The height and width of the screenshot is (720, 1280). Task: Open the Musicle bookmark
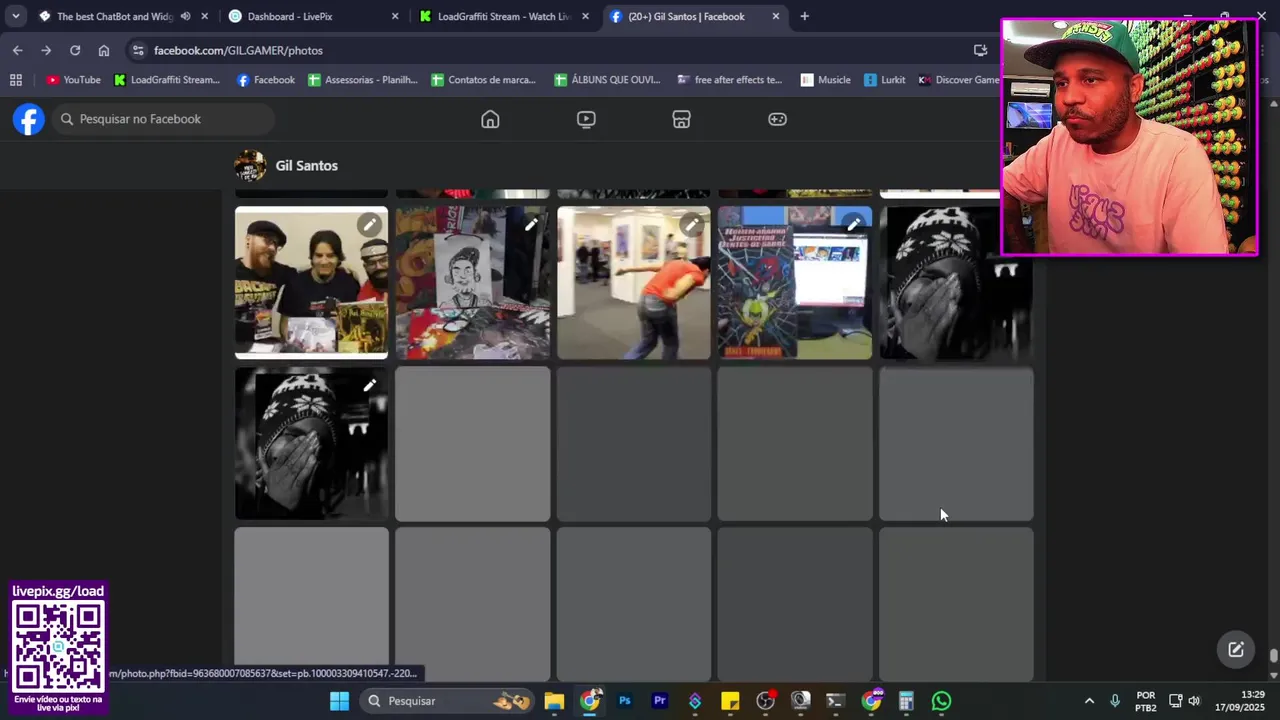[x=825, y=80]
